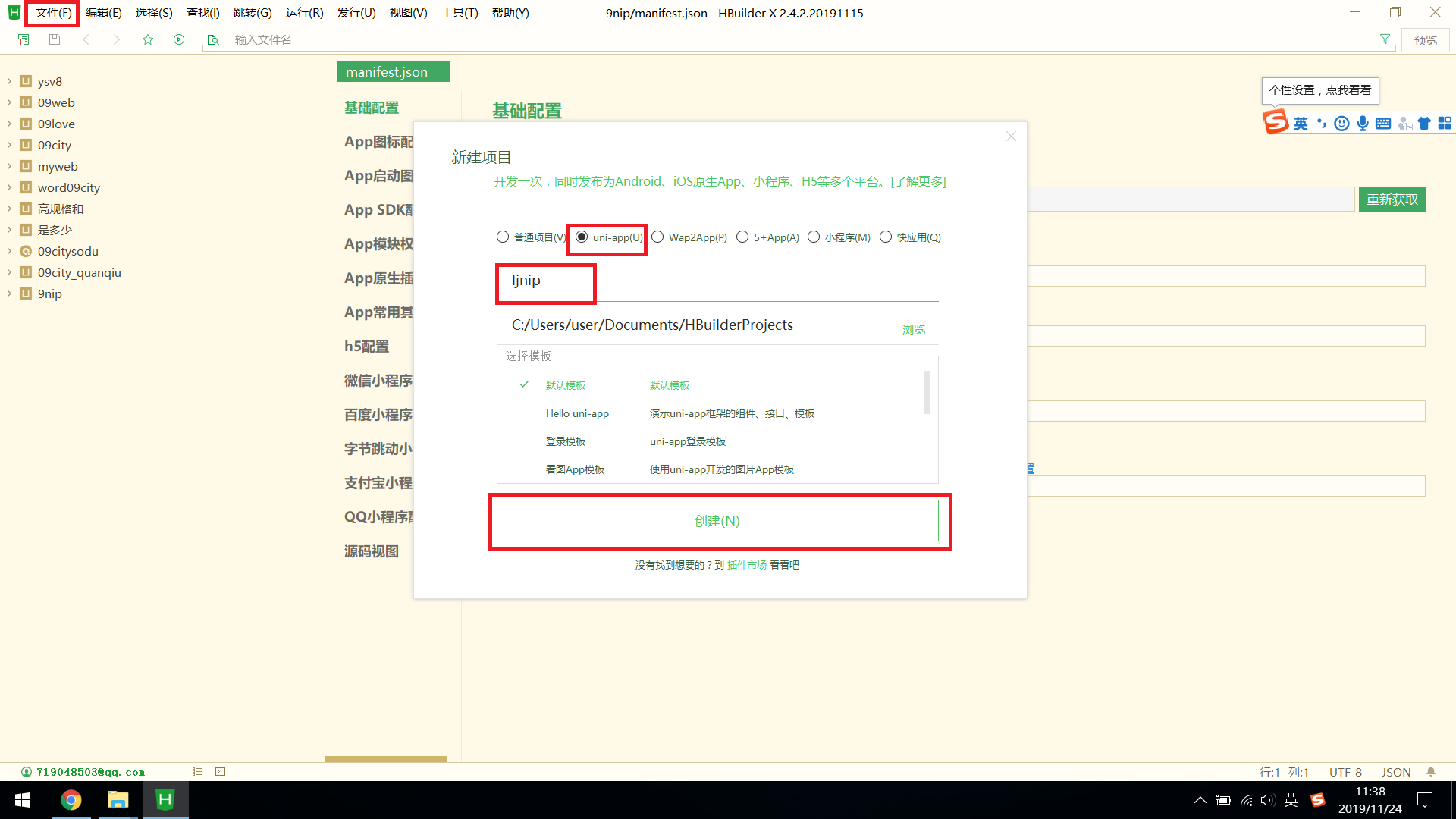Viewport: 1456px width, 819px height.
Task: Open the 源码视图 section in manifest sidebar
Action: [x=372, y=551]
